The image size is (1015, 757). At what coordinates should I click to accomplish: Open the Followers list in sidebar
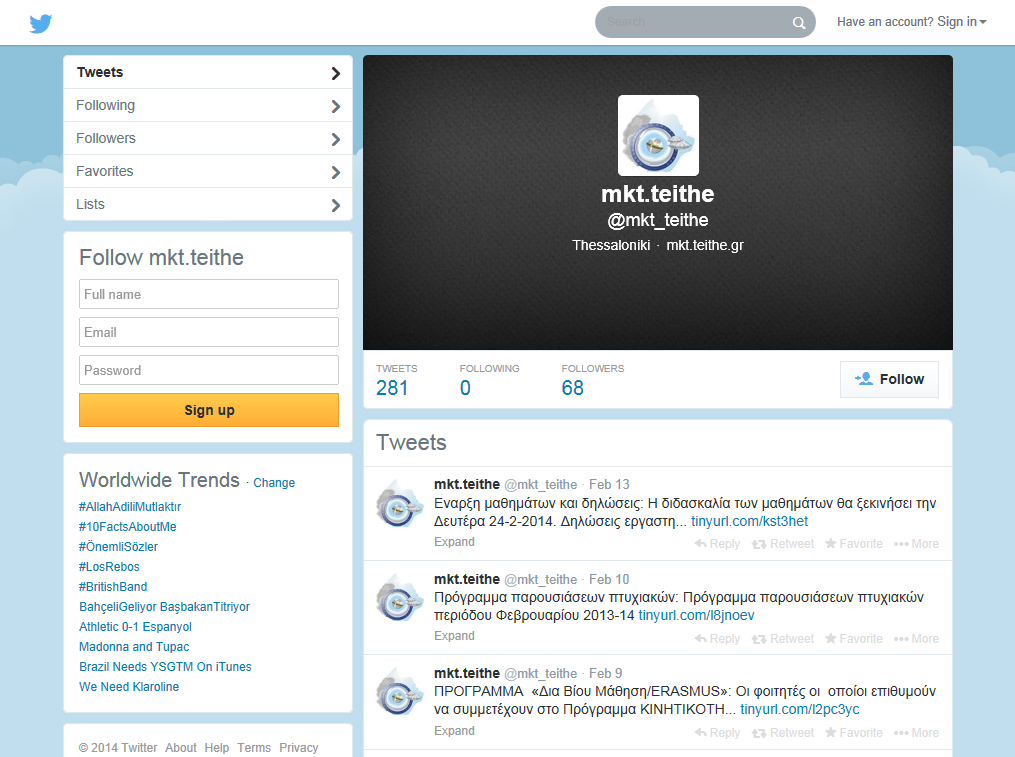(x=208, y=139)
